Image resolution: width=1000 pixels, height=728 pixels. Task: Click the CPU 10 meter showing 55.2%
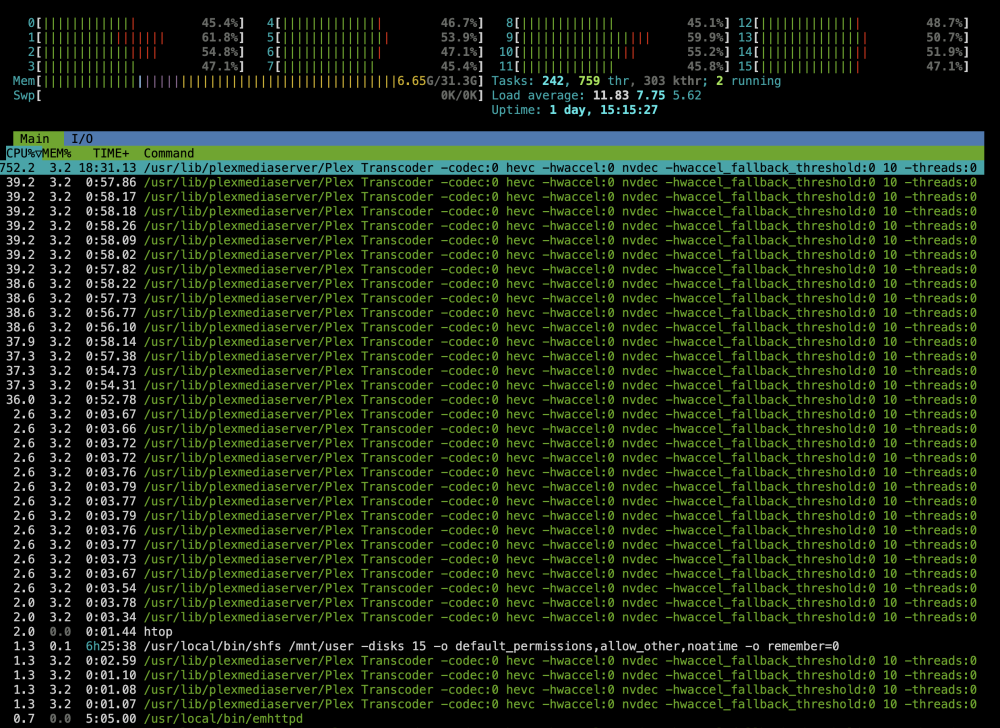click(x=614, y=52)
